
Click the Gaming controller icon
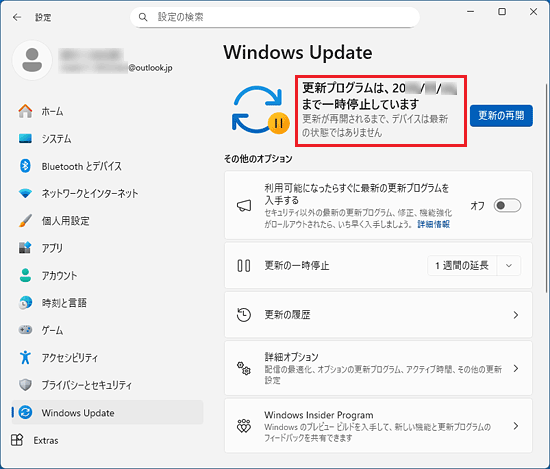click(x=25, y=330)
